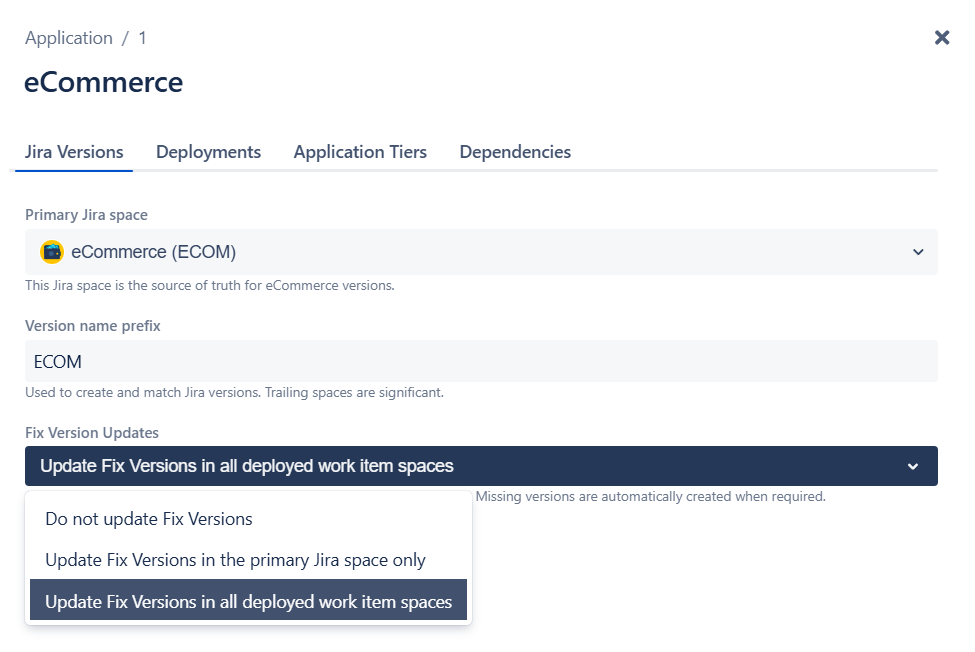Viewport: 975px width, 652px height.
Task: Click the eCommerce space wallet icon
Action: point(52,252)
